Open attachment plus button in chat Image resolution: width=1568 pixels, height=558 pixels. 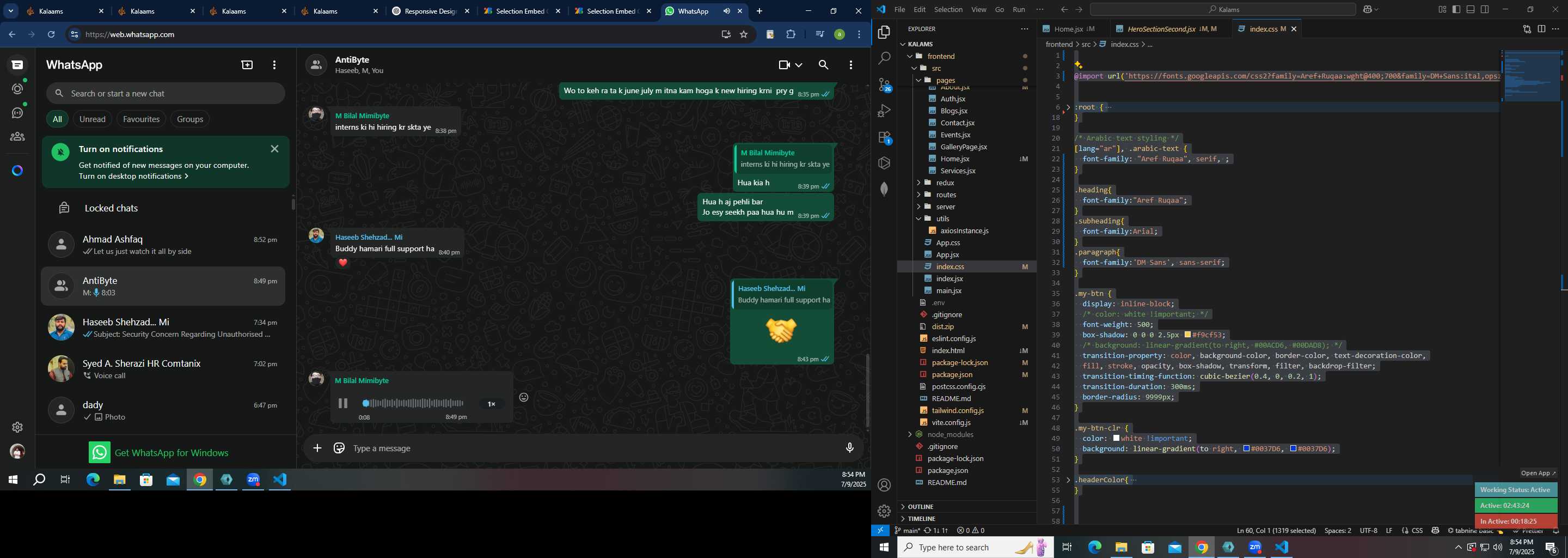(x=317, y=448)
